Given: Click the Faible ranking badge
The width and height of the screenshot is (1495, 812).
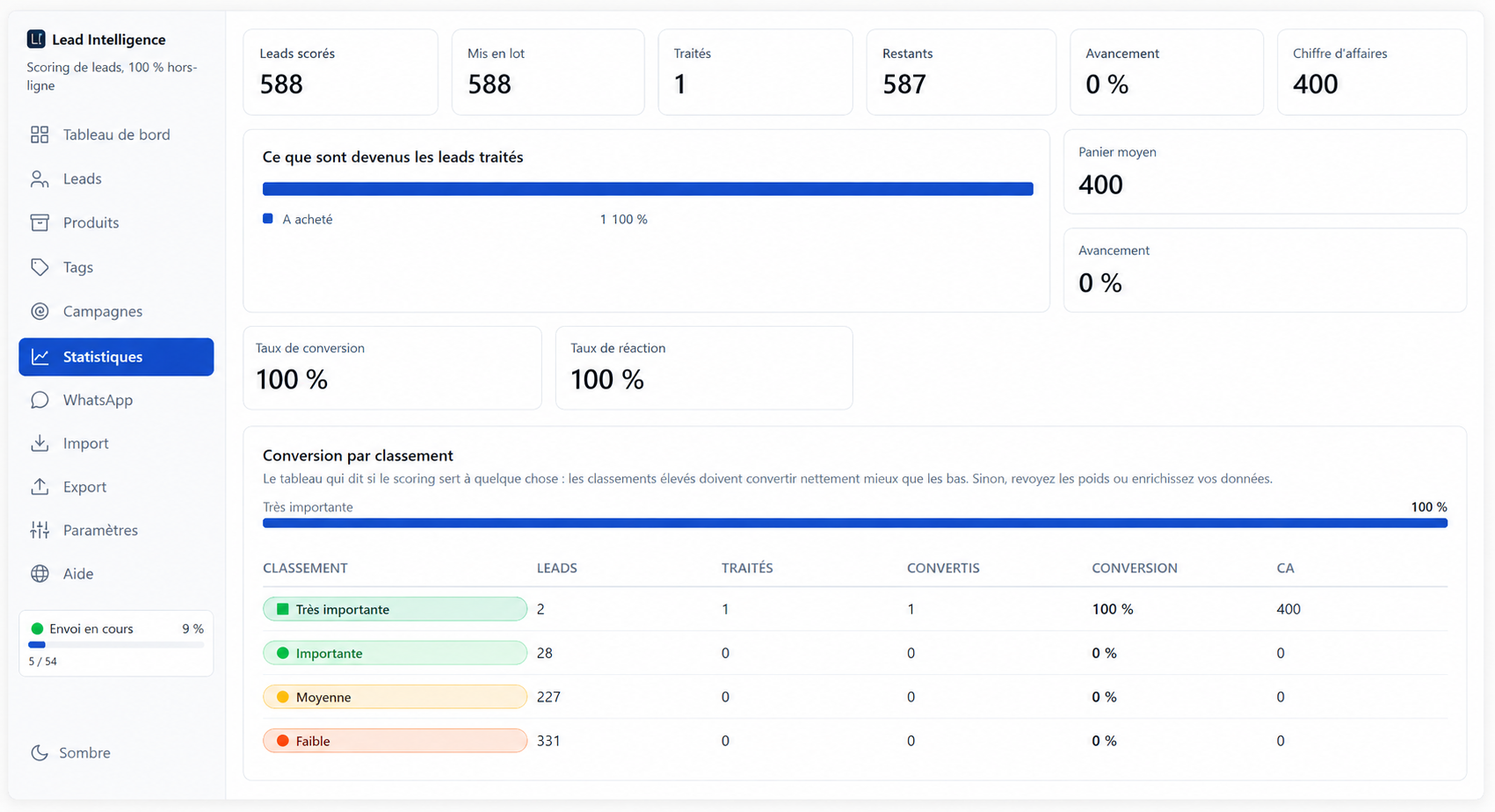Looking at the screenshot, I should click(x=395, y=741).
